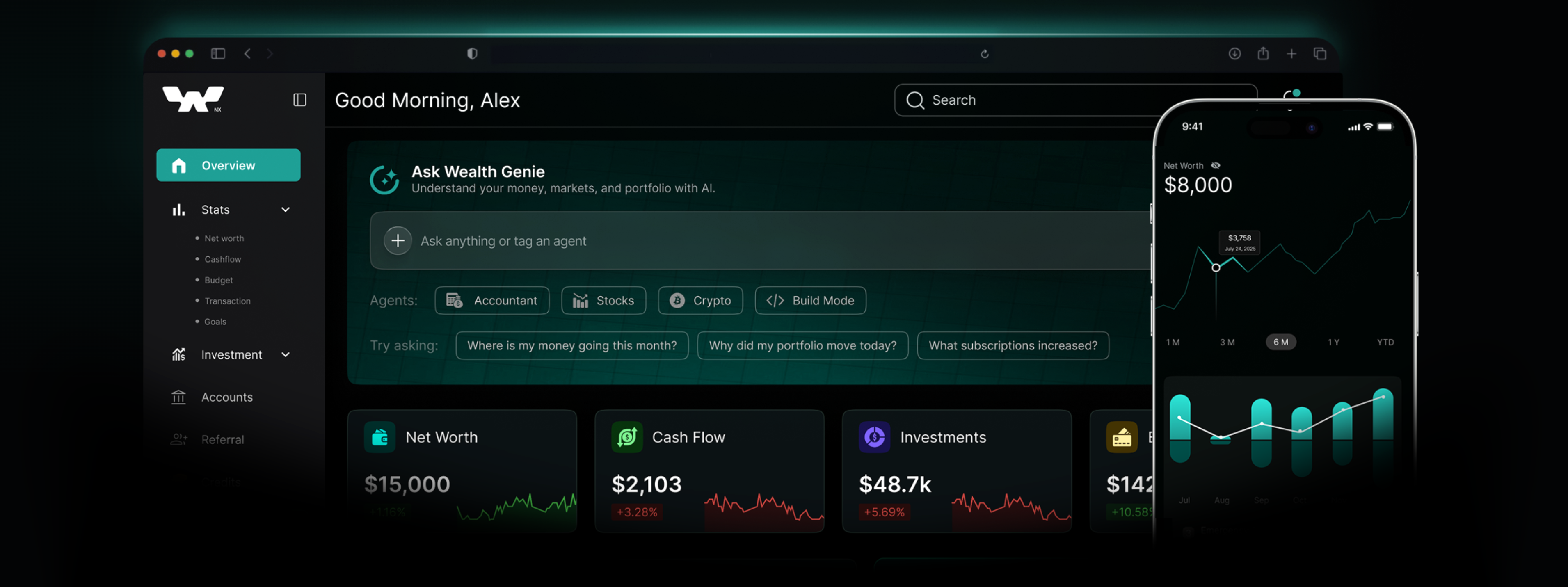Open the Cashflow stats item
The image size is (1568, 587).
click(223, 259)
